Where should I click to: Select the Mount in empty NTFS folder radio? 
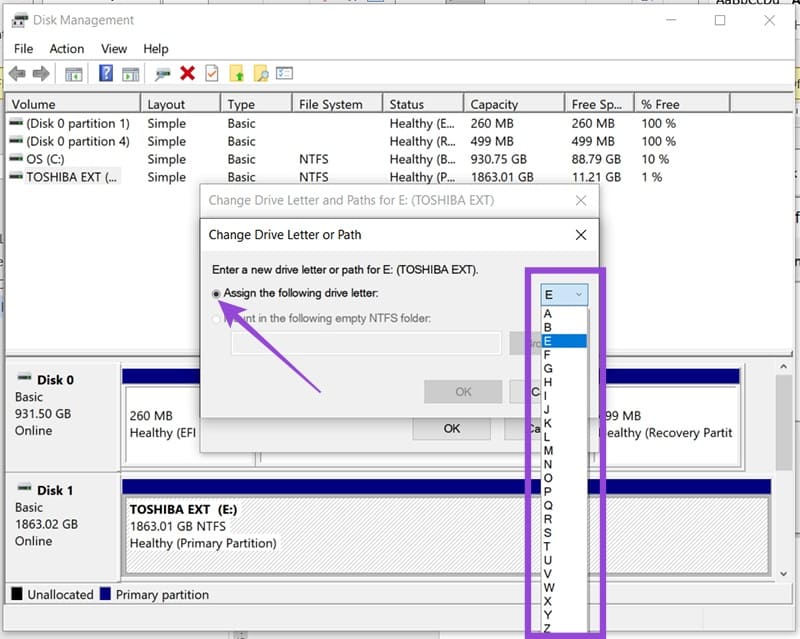(x=214, y=318)
